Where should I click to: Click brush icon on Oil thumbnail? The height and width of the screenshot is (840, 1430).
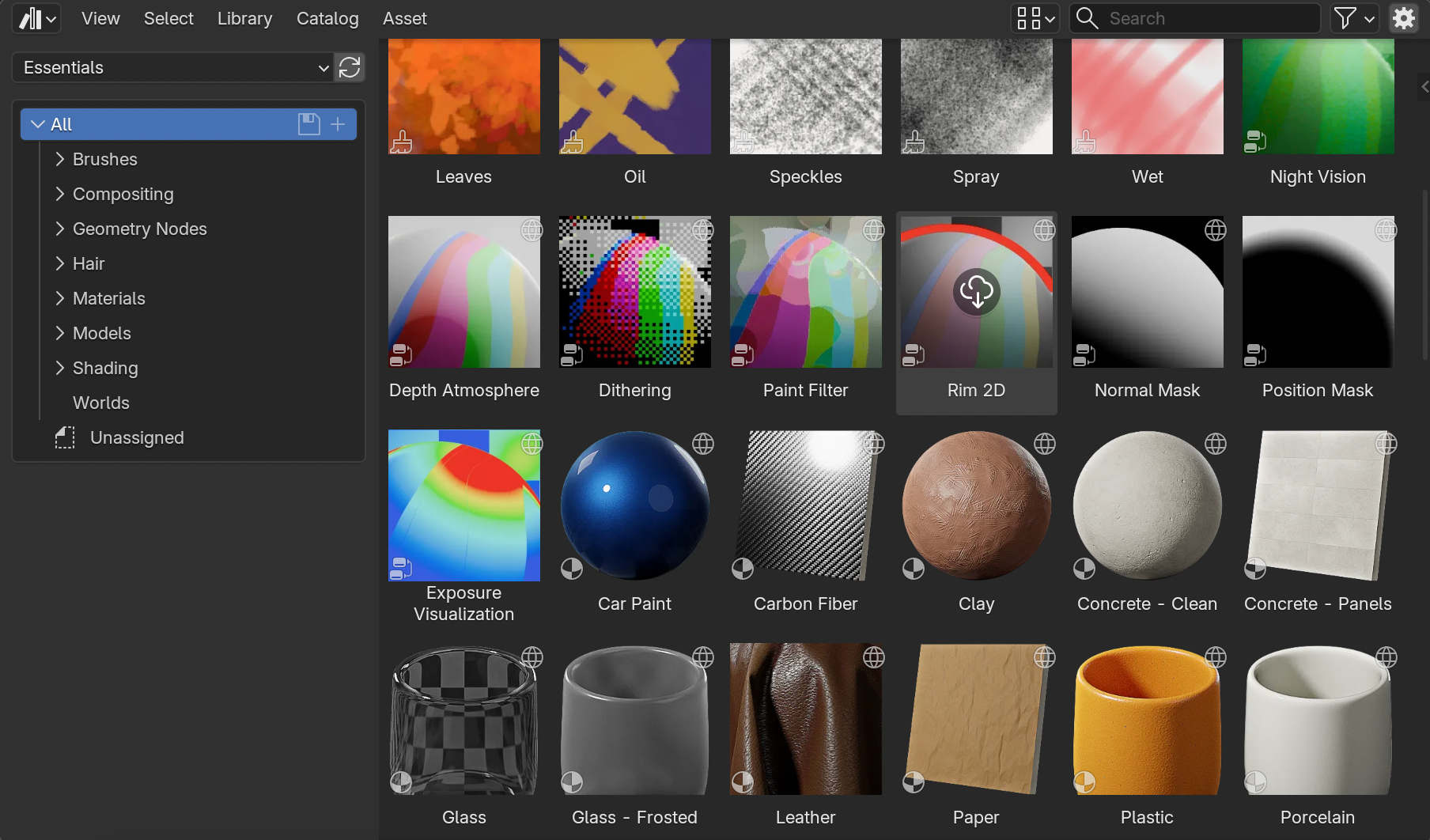click(x=572, y=142)
